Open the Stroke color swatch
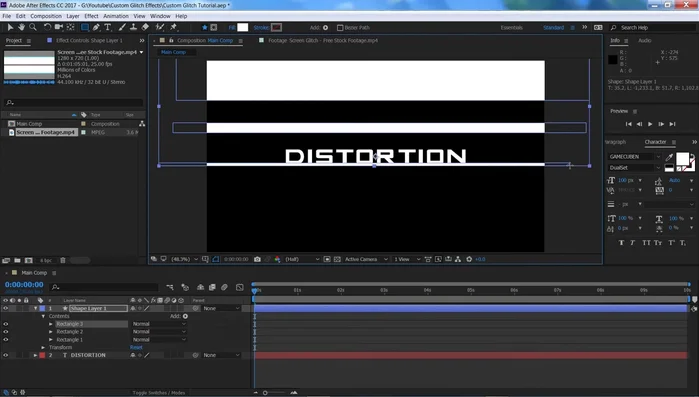 pos(276,28)
